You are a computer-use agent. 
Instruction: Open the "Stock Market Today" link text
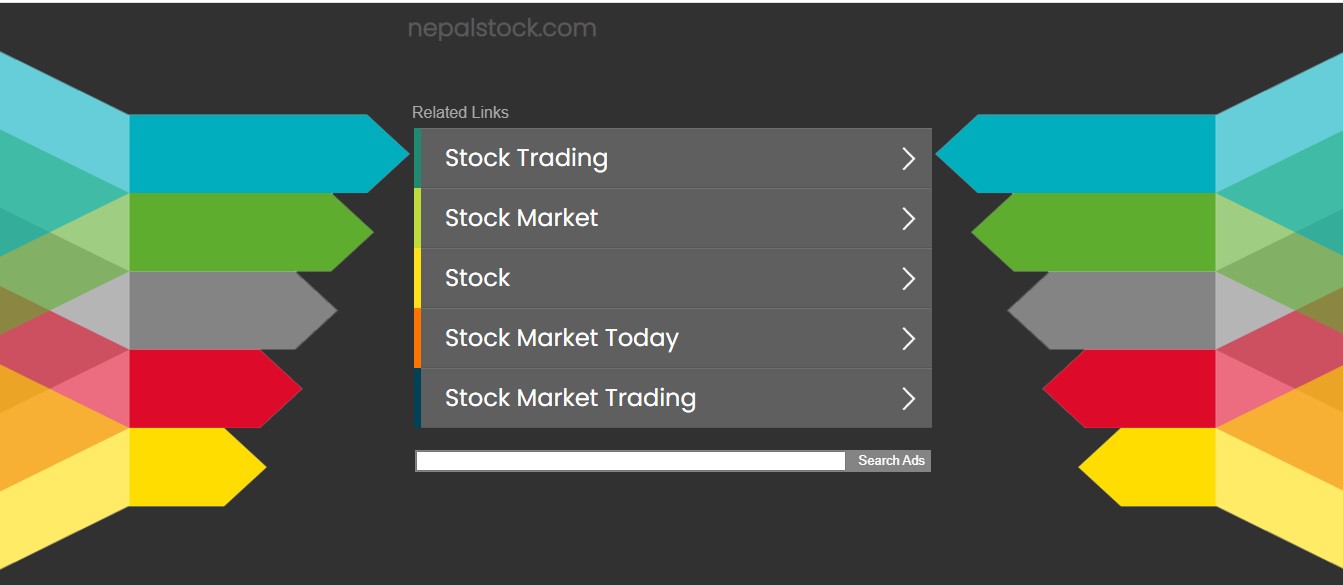click(x=561, y=338)
